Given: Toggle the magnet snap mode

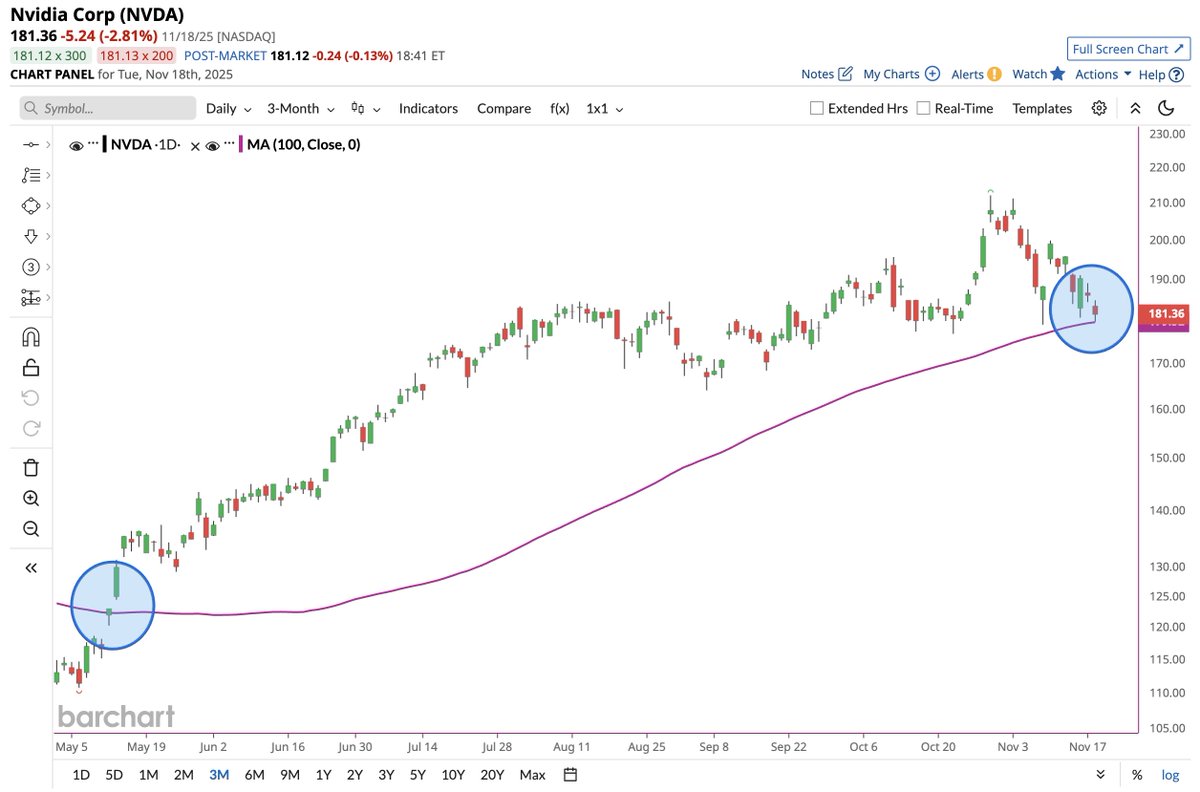Looking at the screenshot, I should click(x=30, y=337).
